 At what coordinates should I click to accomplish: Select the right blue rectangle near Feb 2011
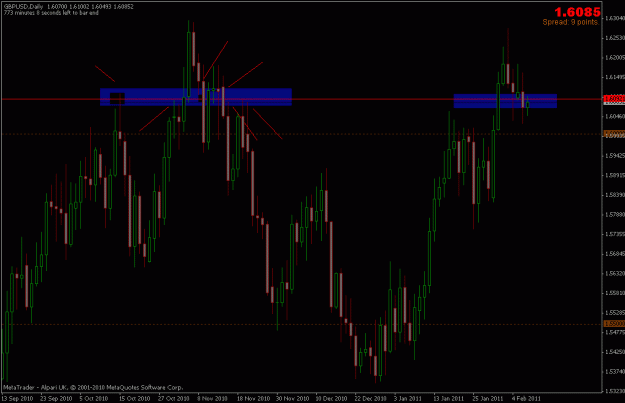tap(505, 101)
